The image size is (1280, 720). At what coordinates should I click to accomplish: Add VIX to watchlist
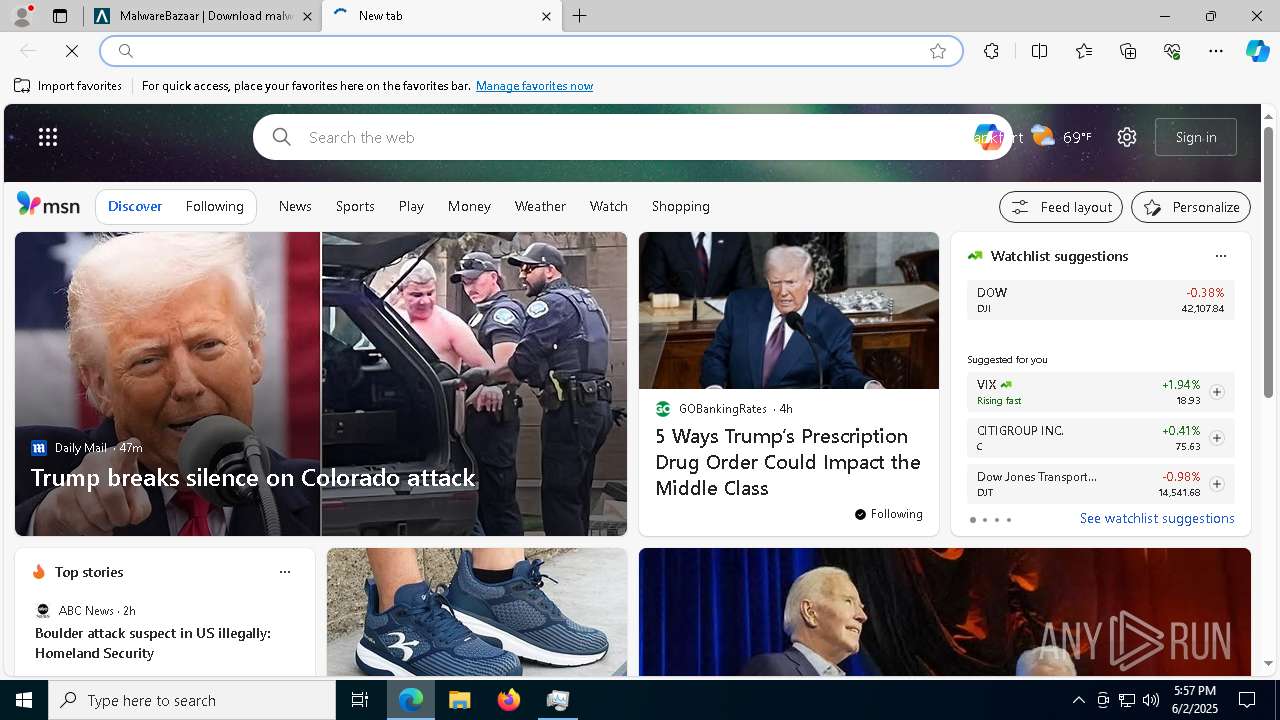(1216, 392)
